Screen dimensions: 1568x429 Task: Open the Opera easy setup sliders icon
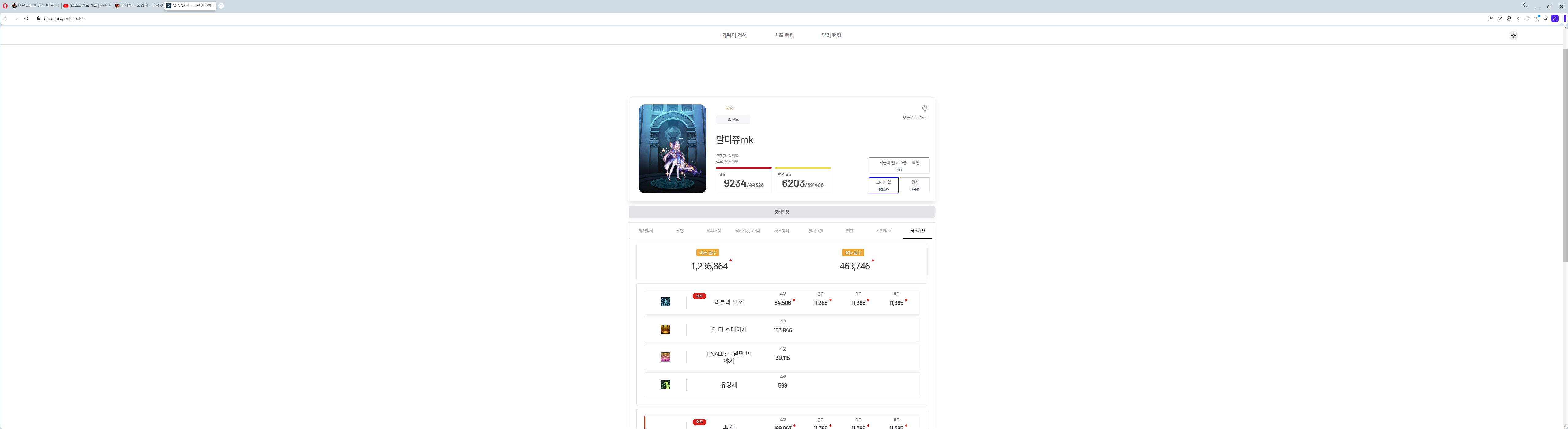click(x=1545, y=19)
